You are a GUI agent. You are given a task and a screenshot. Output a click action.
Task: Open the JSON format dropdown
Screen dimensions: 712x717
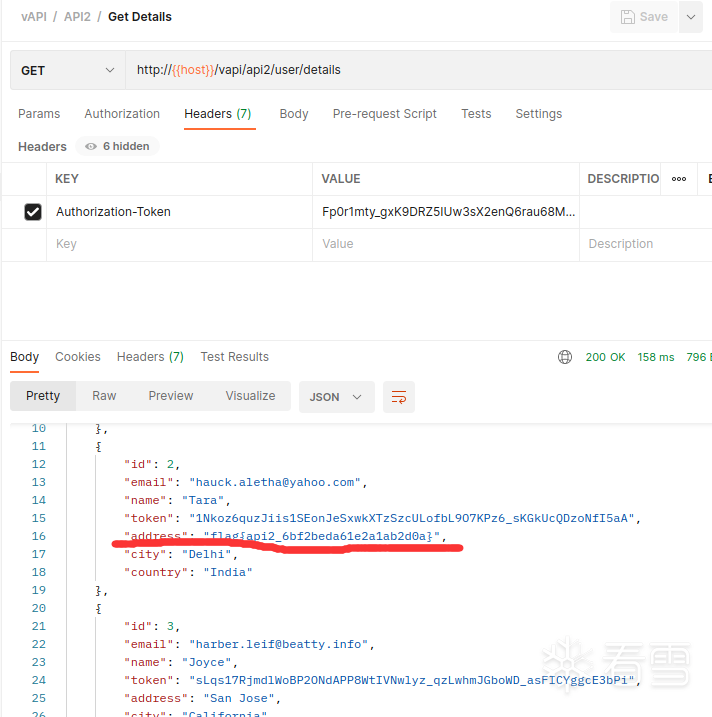point(336,397)
